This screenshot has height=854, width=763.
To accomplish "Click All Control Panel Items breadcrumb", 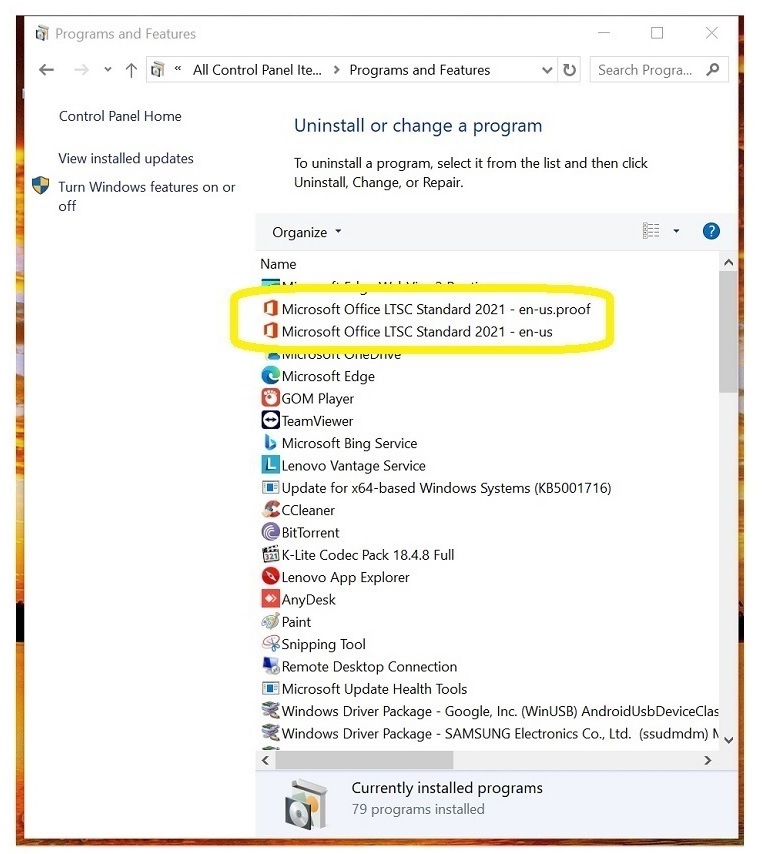I will point(257,70).
